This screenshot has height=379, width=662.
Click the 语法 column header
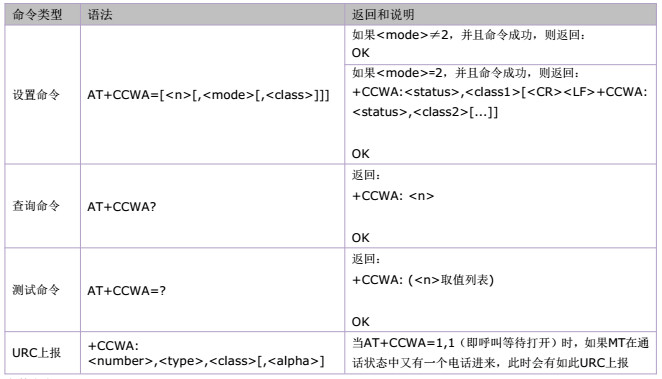100,15
